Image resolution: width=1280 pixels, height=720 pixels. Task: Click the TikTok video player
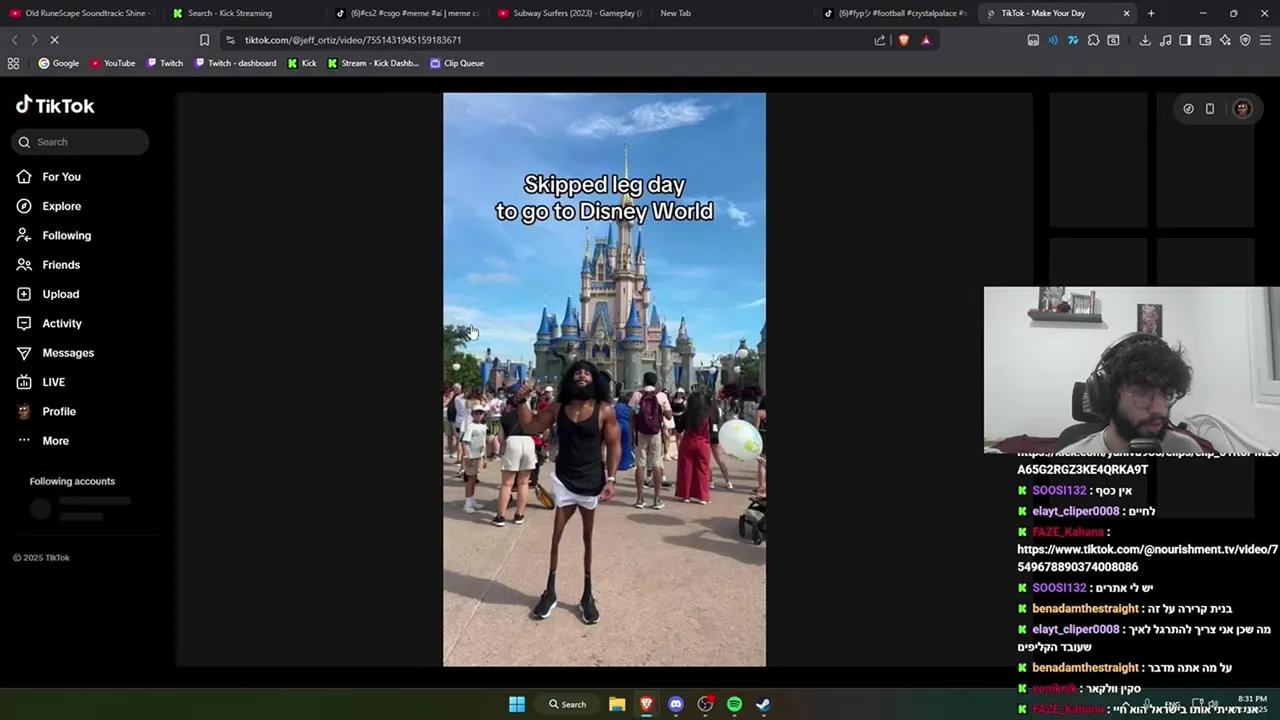click(604, 380)
